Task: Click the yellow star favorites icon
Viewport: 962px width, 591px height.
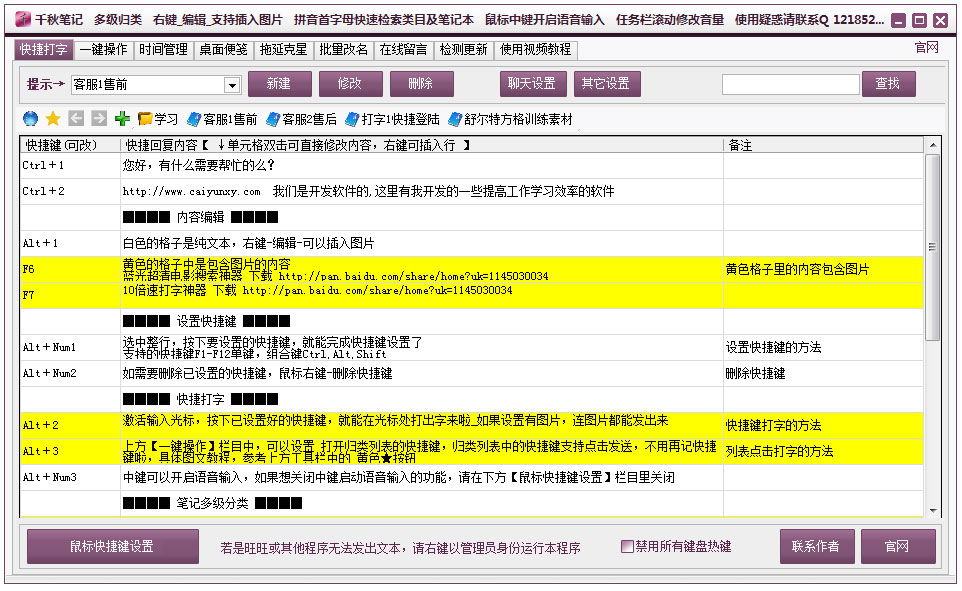Action: point(53,118)
